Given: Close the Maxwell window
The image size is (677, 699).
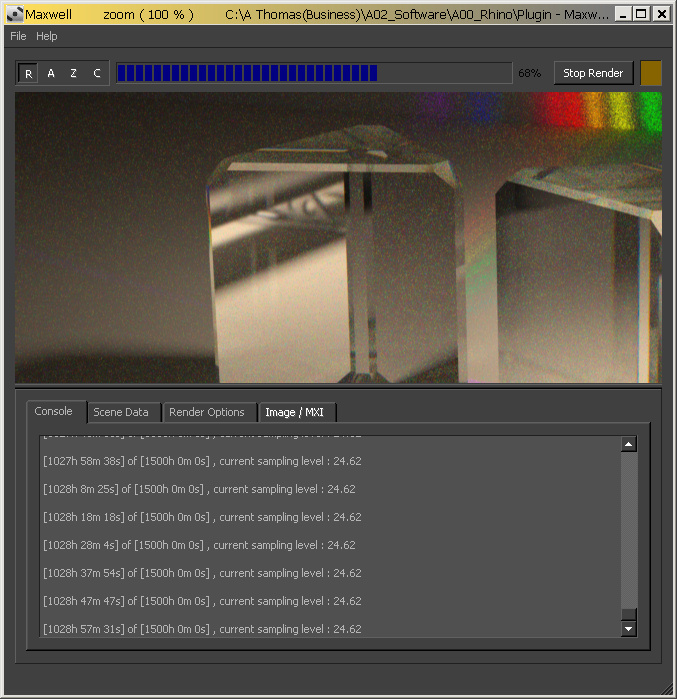Looking at the screenshot, I should coord(662,15).
